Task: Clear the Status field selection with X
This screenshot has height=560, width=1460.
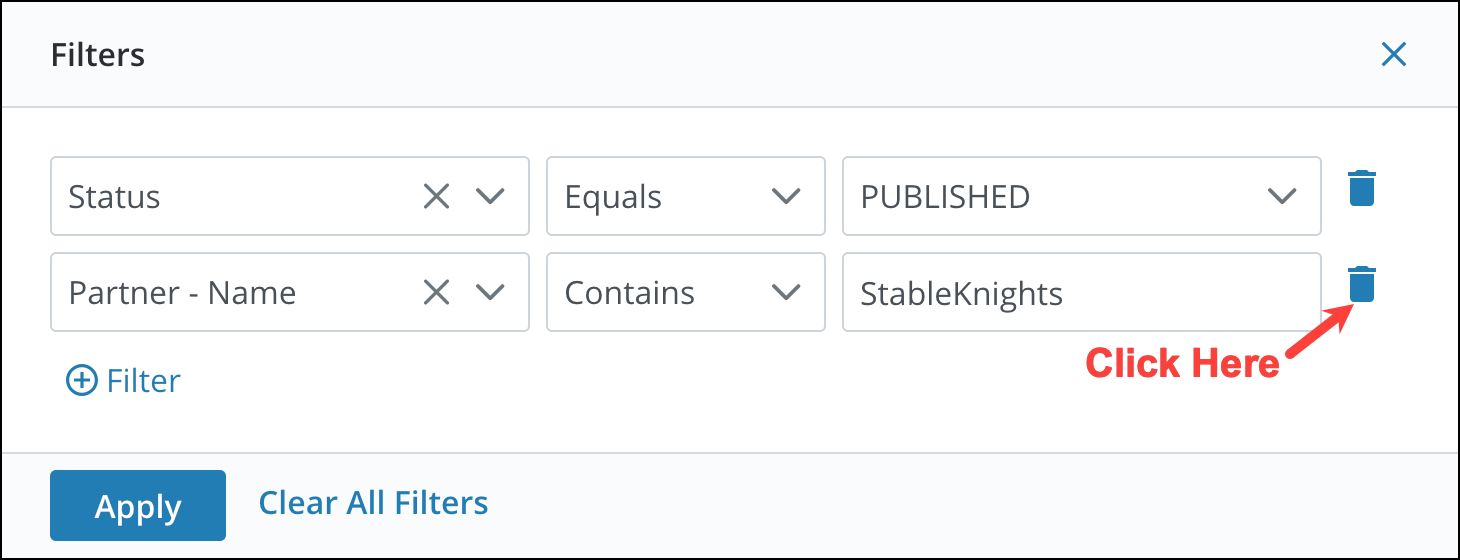Action: click(x=436, y=197)
